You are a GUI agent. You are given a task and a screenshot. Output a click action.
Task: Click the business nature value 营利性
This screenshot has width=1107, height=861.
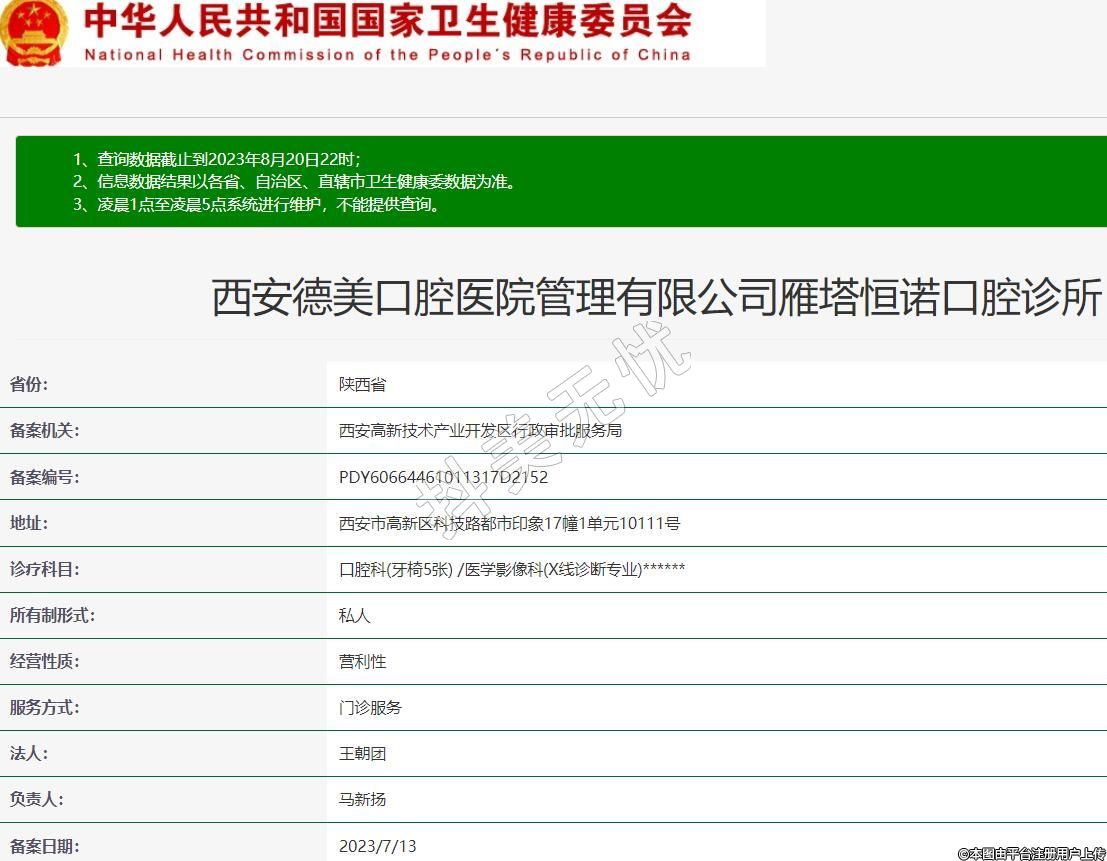tap(362, 661)
